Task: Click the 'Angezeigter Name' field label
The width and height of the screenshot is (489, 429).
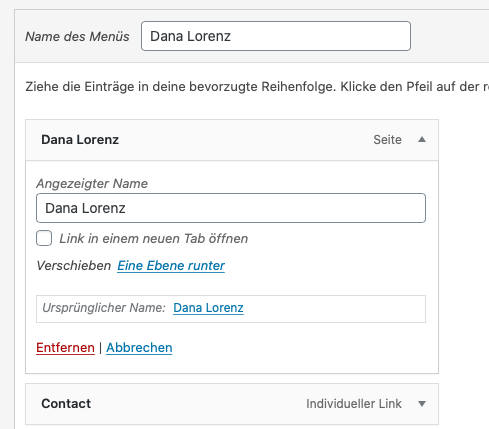Action: (x=92, y=183)
